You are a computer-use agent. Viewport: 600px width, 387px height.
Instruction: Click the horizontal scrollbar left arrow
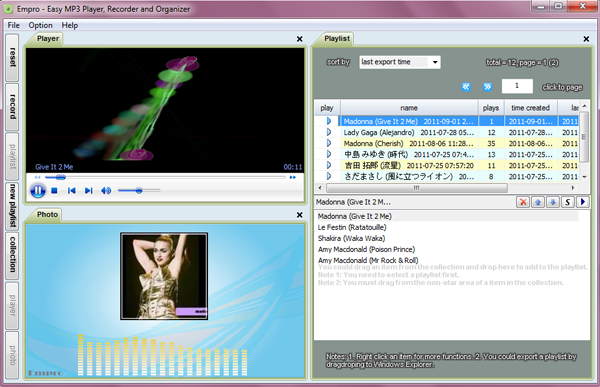coord(320,188)
